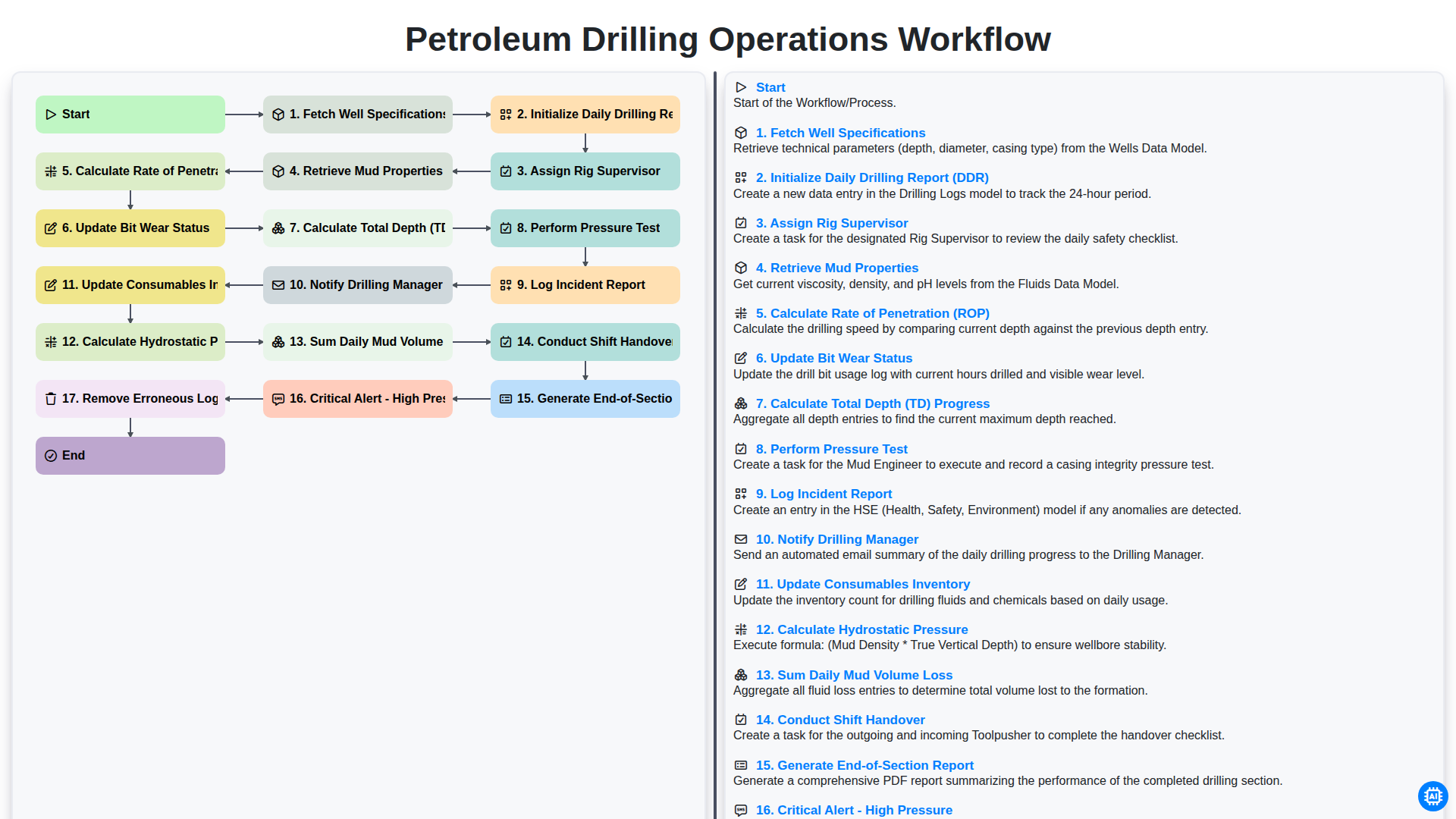Image resolution: width=1456 pixels, height=819 pixels.
Task: Click aggregate icon beside Sum Daily Mud Volume Loss heading
Action: [741, 675]
